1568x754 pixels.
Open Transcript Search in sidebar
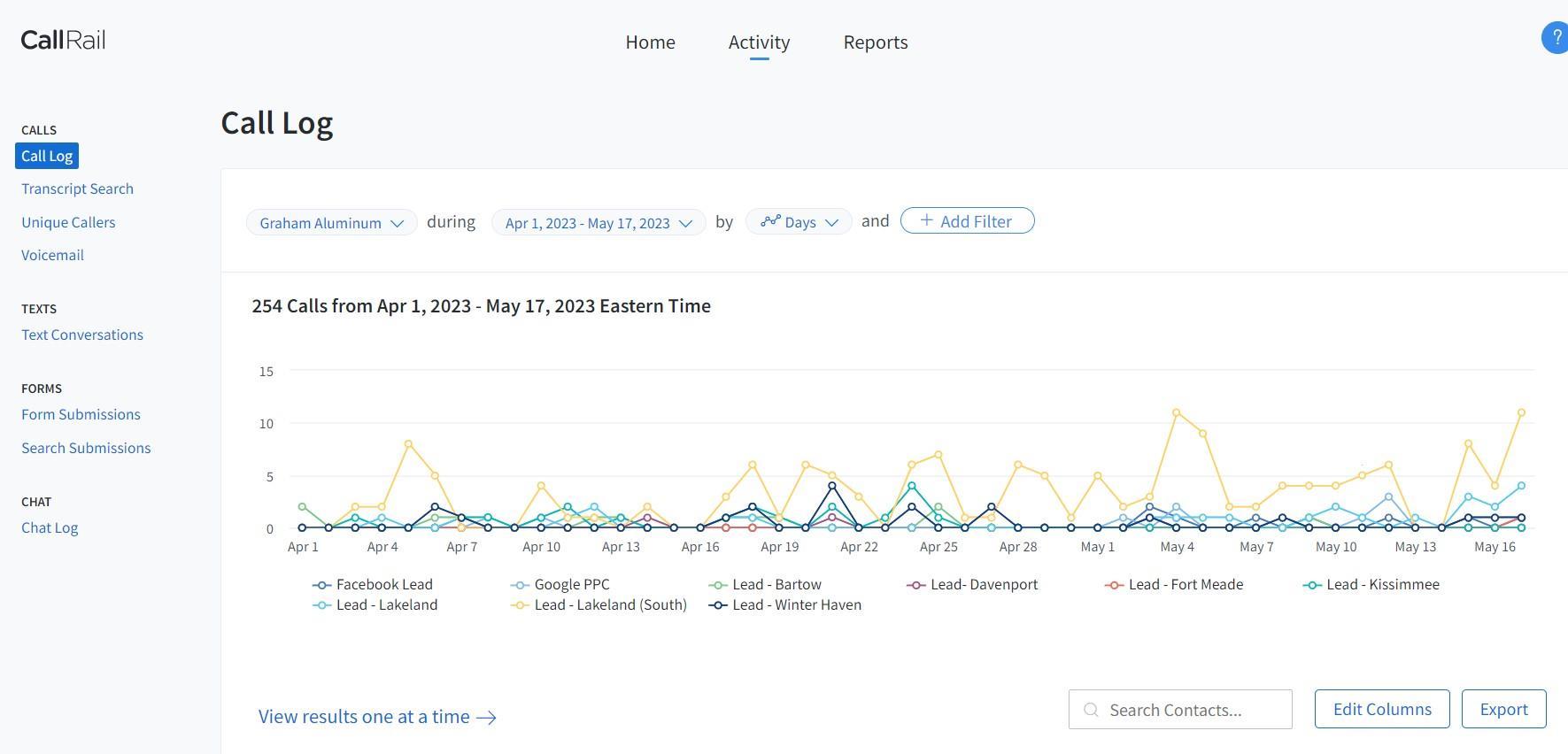coord(78,189)
